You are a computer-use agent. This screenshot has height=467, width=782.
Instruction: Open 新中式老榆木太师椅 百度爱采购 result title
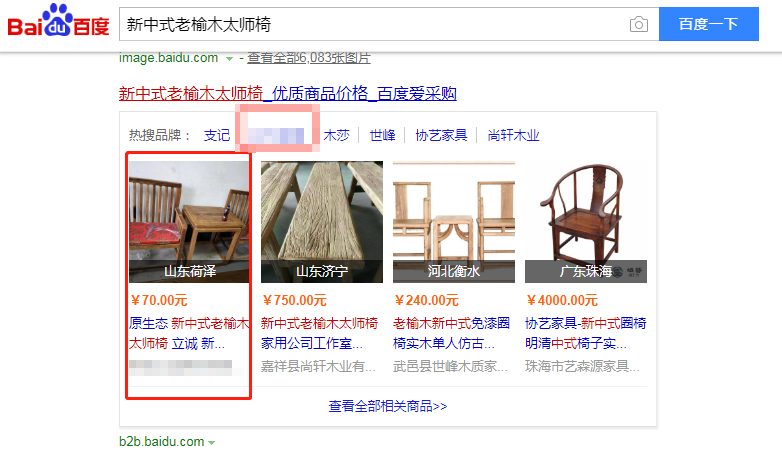coord(288,93)
